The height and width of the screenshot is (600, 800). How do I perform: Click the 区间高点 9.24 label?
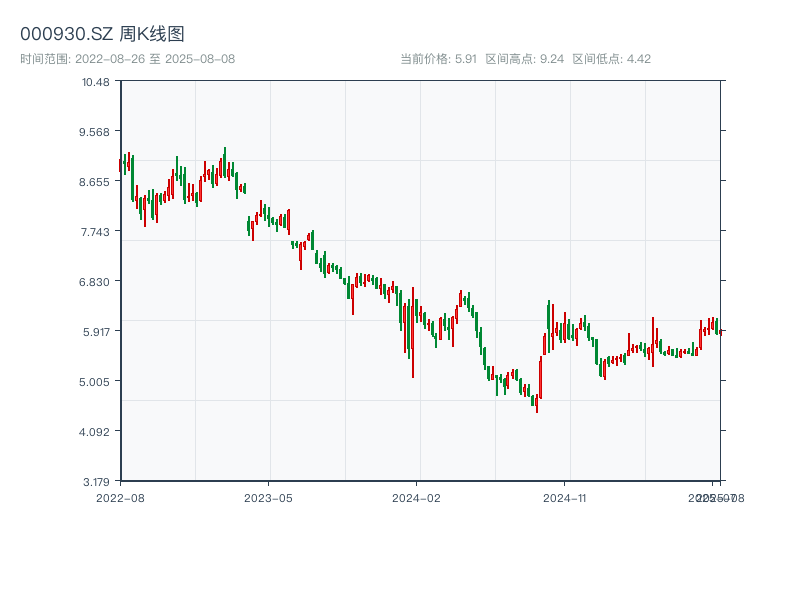525,59
